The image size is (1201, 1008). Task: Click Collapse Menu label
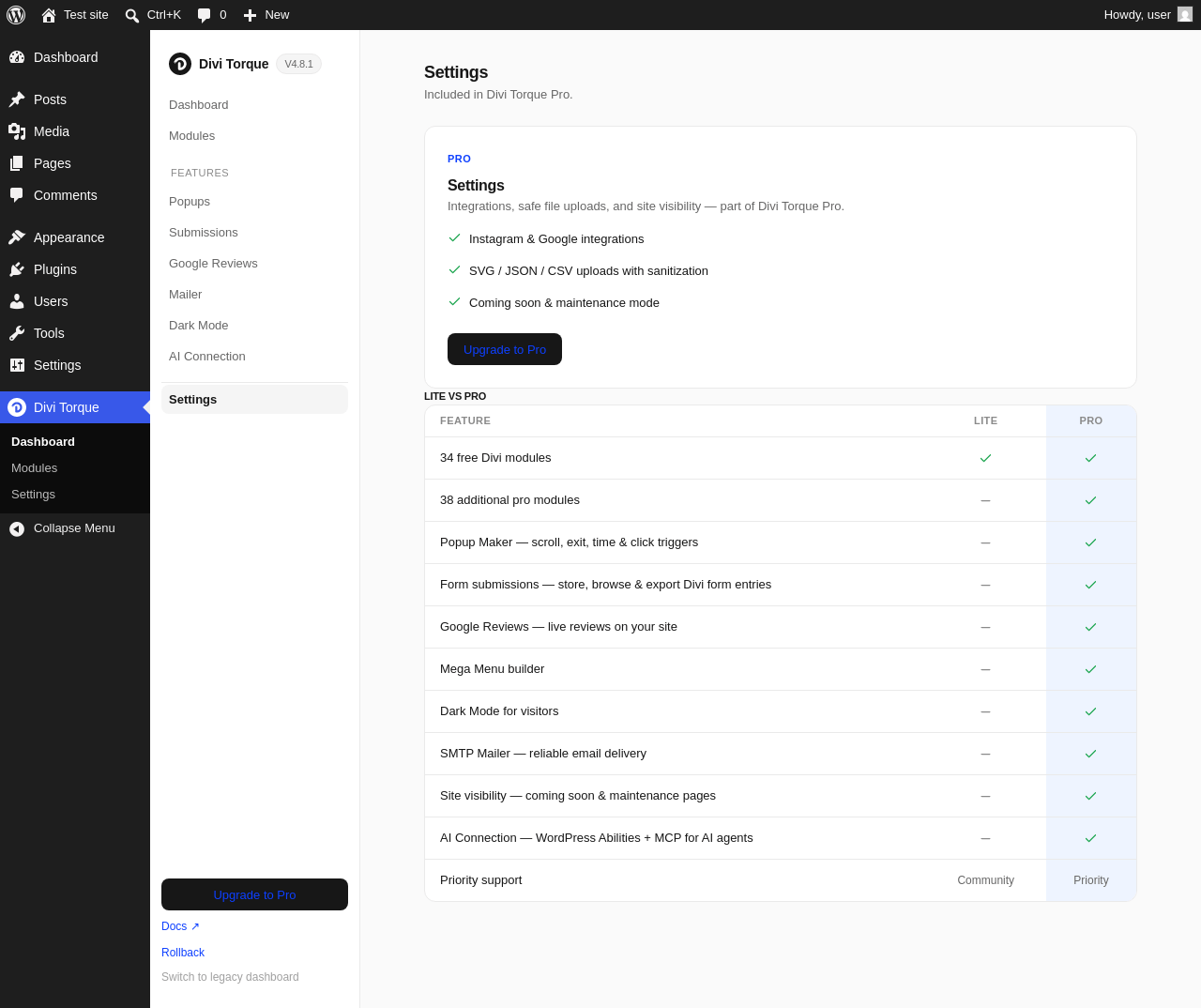click(x=74, y=528)
